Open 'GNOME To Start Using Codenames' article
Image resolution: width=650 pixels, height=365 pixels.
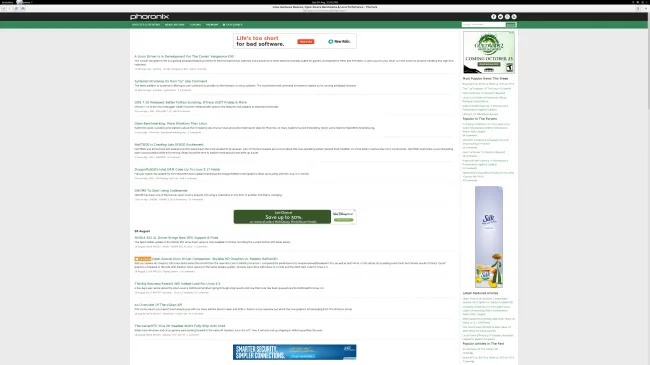(x=161, y=191)
